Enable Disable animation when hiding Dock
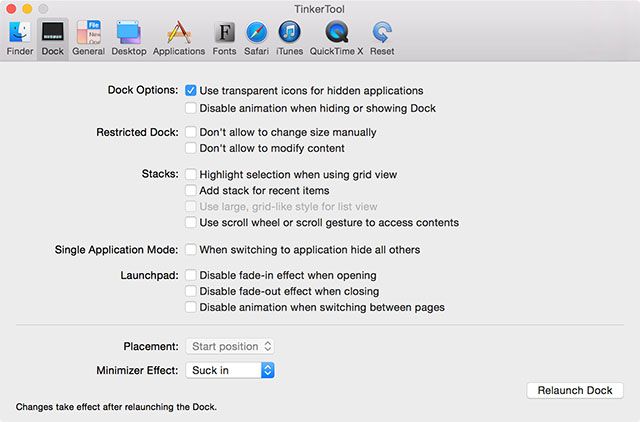Screen dimensions: 640x422 coord(191,108)
